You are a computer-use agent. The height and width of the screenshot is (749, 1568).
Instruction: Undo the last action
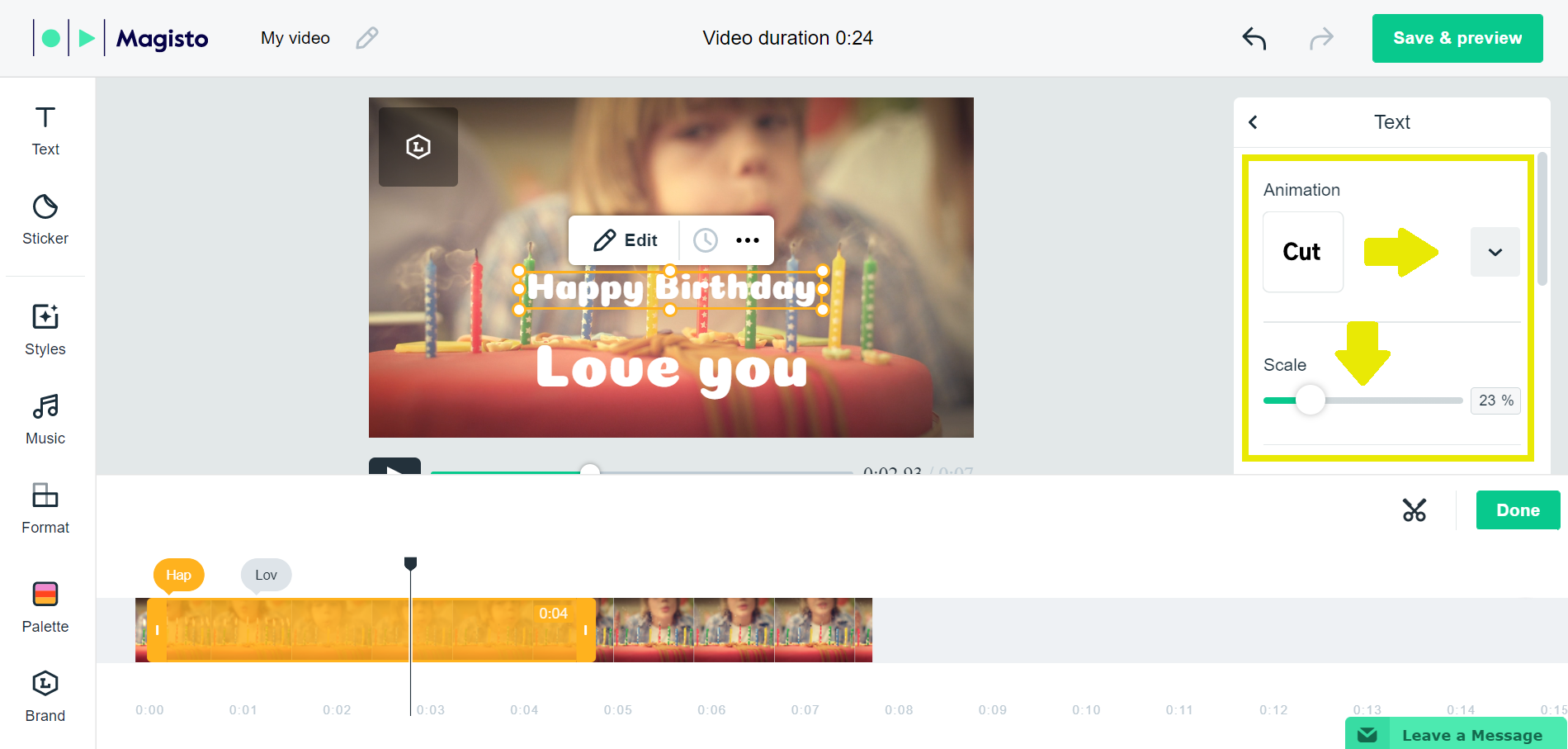coord(1254,38)
